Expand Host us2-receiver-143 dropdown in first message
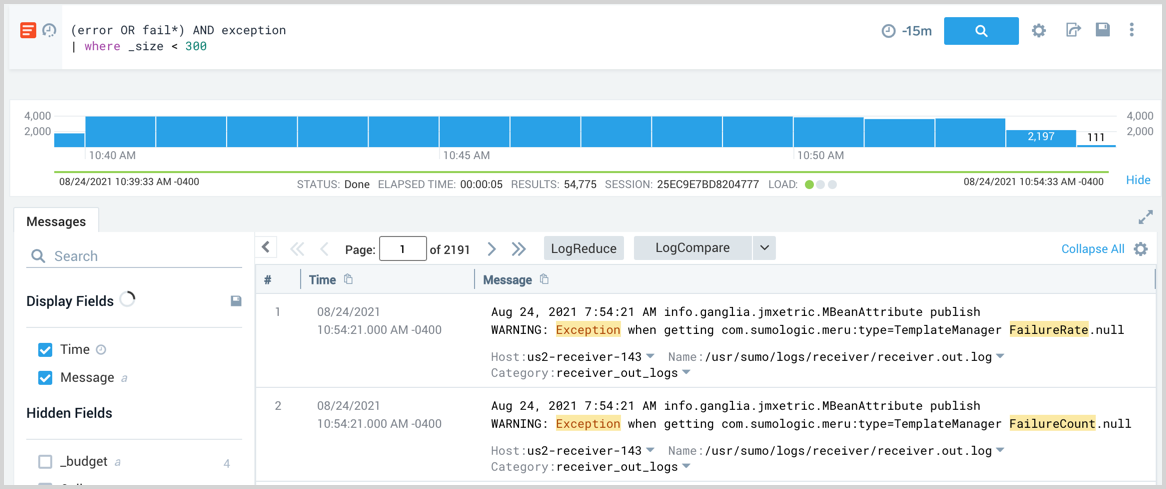 click(x=651, y=357)
